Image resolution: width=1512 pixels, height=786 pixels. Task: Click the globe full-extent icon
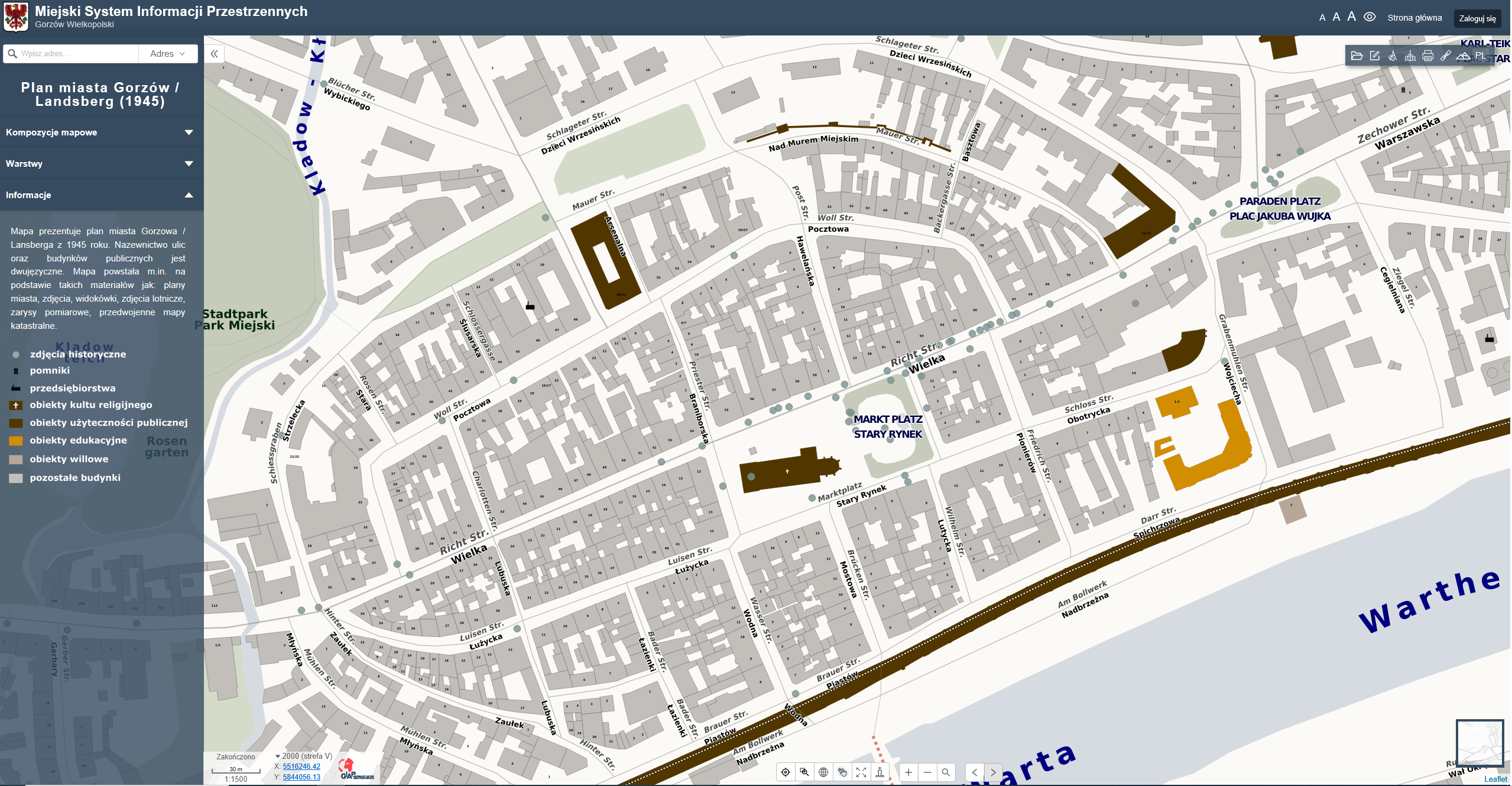coord(823,772)
